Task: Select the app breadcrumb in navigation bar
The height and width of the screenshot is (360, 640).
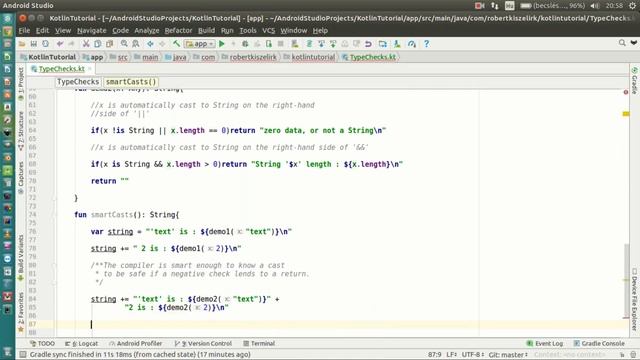Action: click(x=93, y=57)
